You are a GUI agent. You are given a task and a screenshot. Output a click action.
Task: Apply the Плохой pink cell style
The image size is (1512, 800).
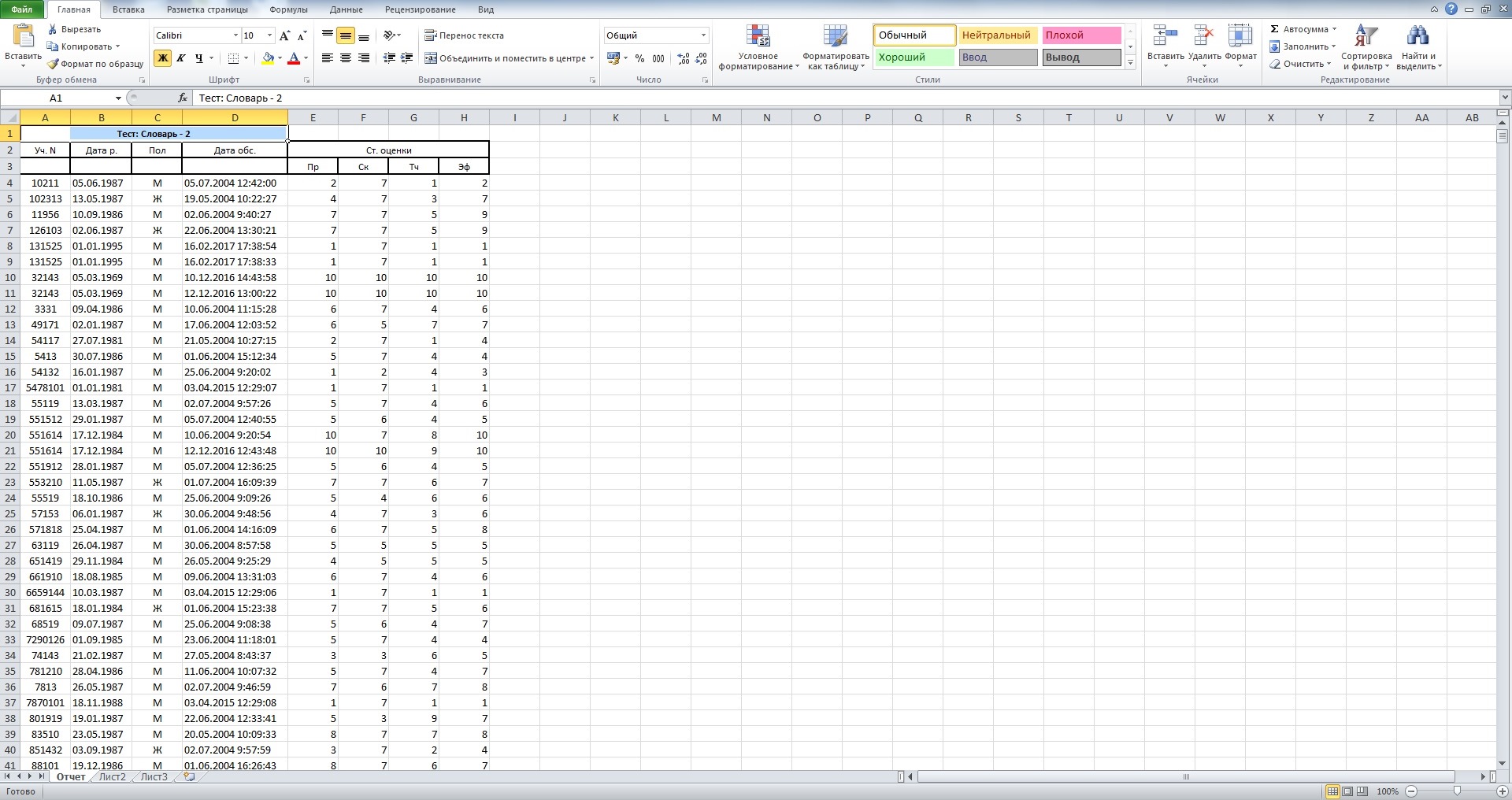1080,35
